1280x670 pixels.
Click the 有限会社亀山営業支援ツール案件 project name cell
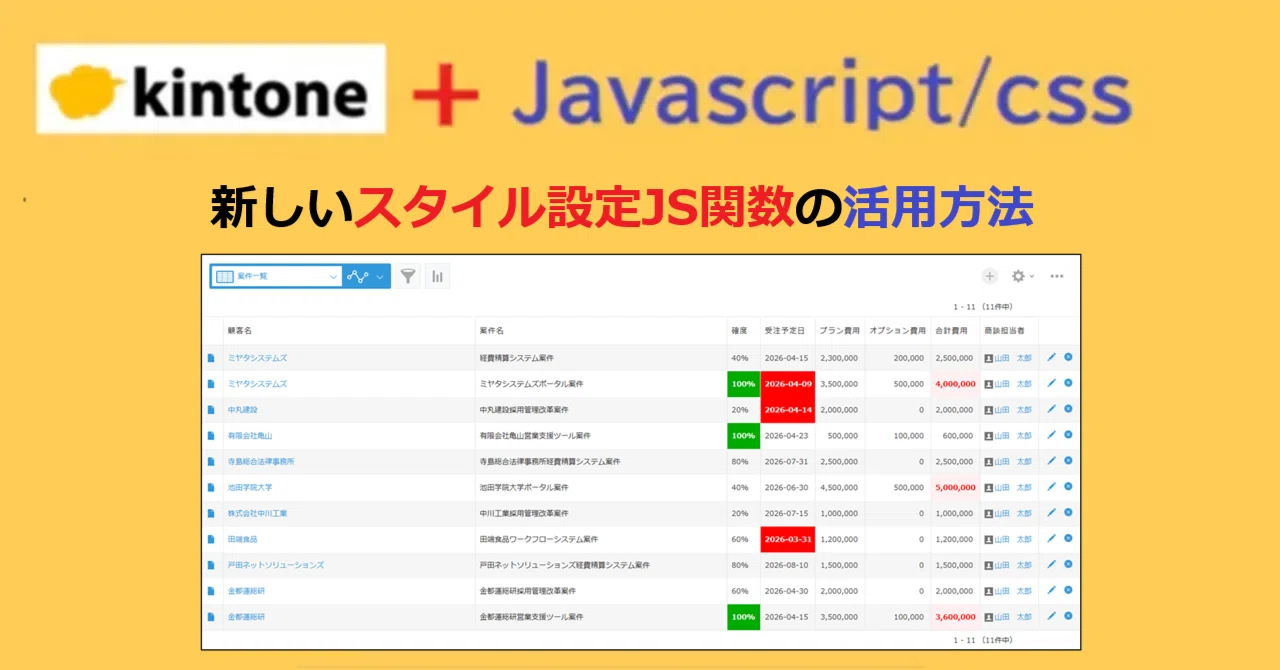601,436
